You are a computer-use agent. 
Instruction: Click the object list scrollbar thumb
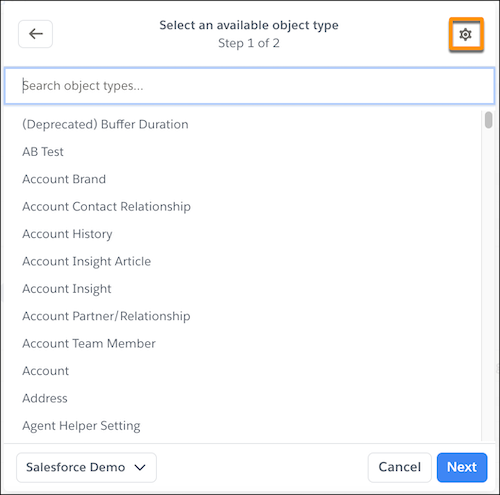coord(489,120)
